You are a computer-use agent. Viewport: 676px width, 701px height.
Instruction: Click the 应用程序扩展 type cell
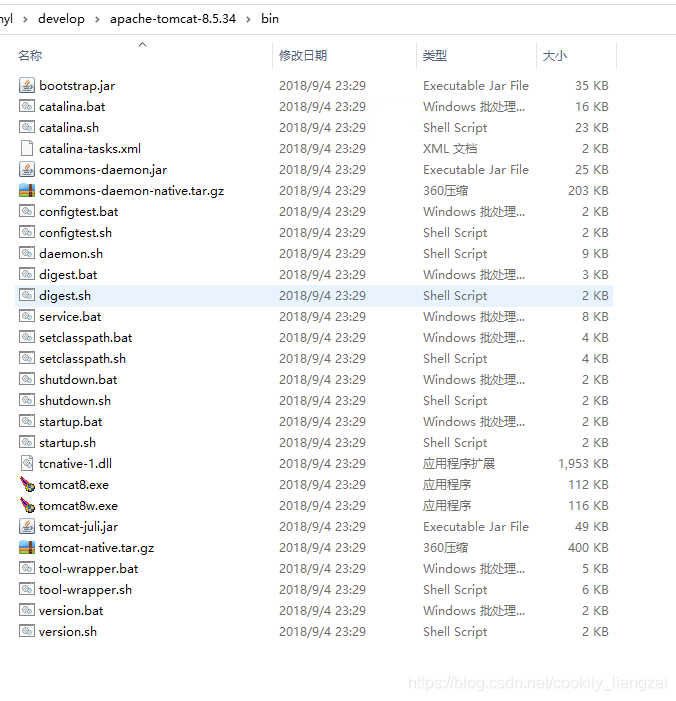pyautogui.click(x=459, y=464)
